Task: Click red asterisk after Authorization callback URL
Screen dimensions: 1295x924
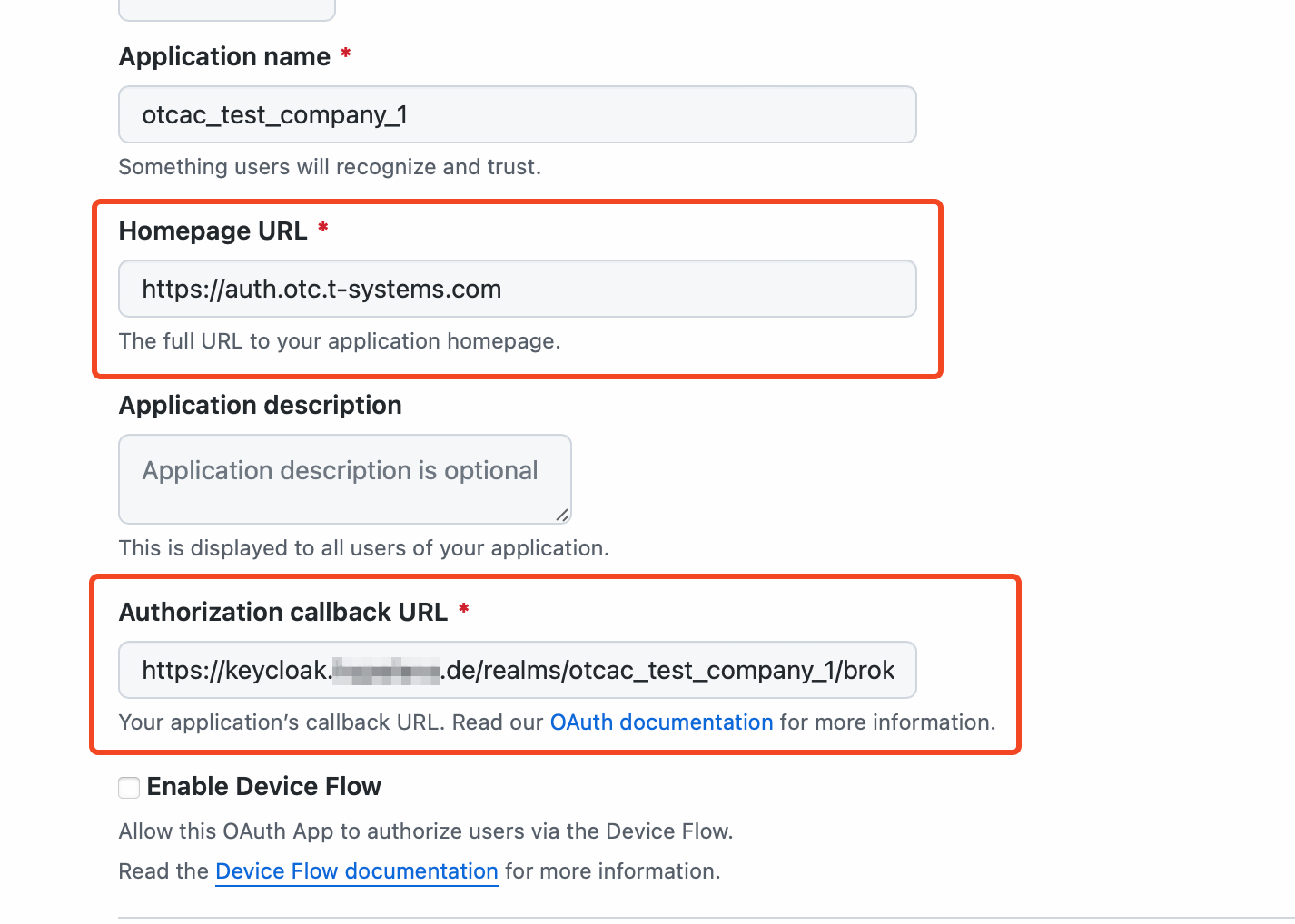Action: [x=463, y=610]
